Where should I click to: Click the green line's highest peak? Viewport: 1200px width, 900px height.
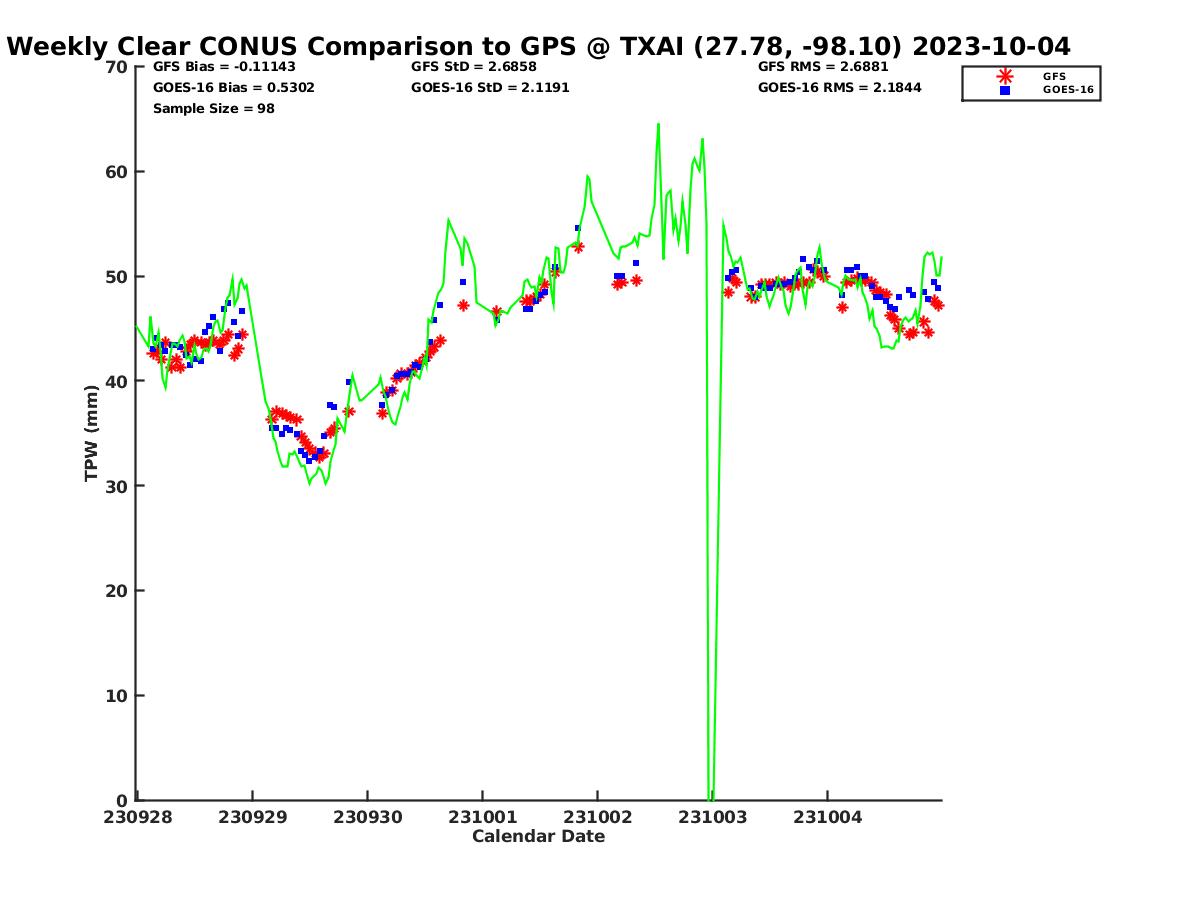tap(658, 124)
